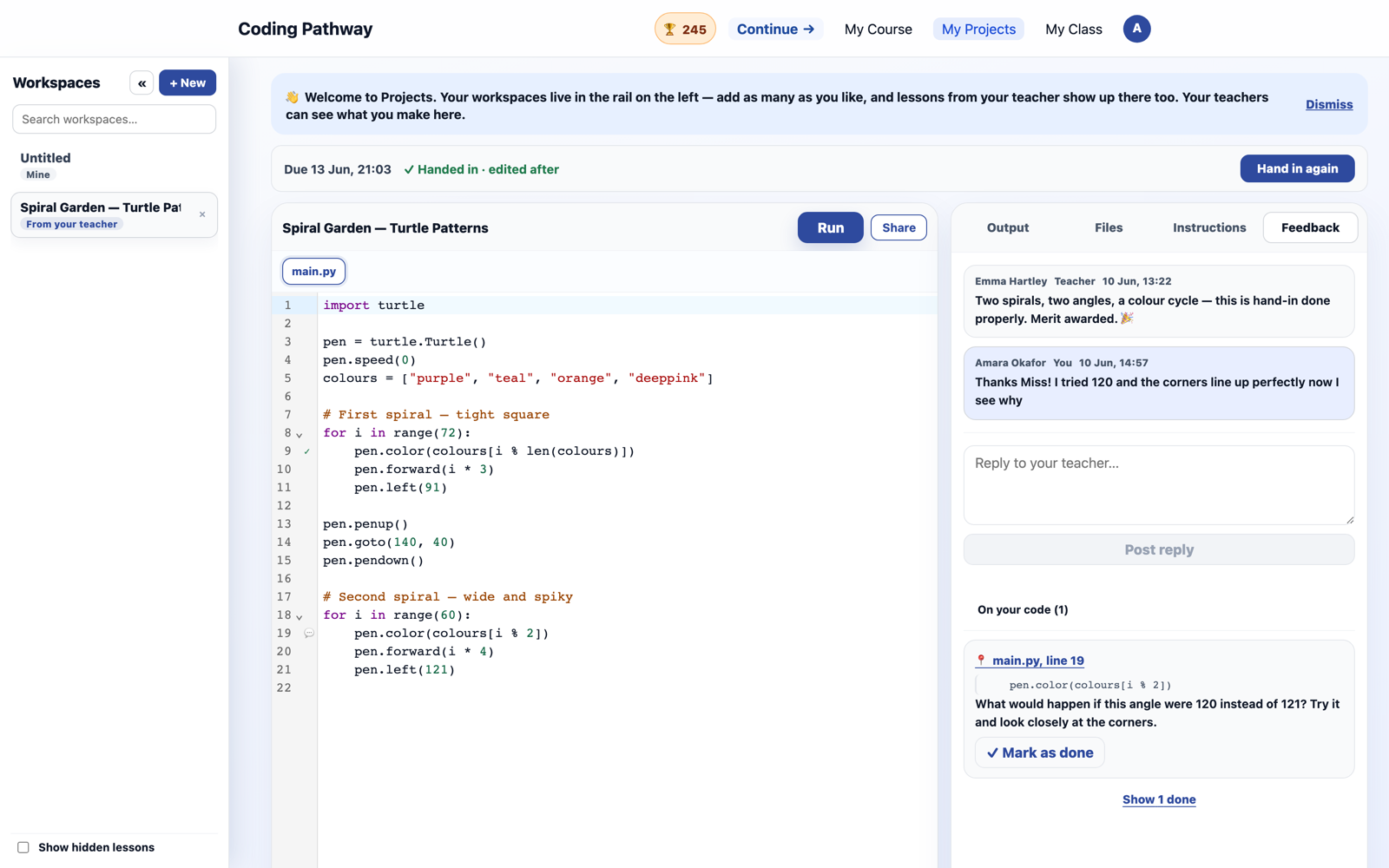Click line number 22 in the gutter
The height and width of the screenshot is (868, 1389).
pos(284,688)
